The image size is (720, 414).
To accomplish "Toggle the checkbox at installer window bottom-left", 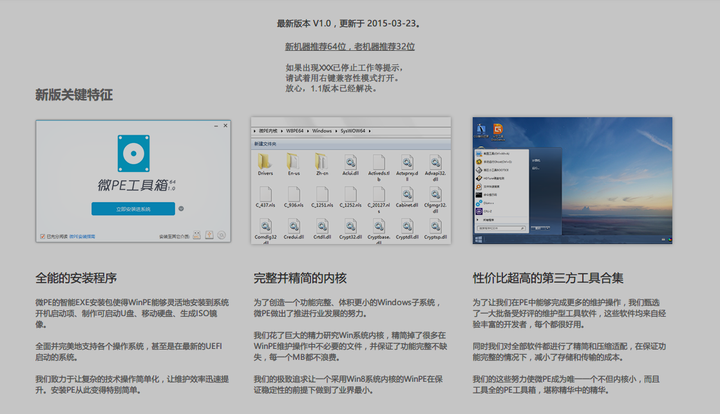I will tap(43, 236).
